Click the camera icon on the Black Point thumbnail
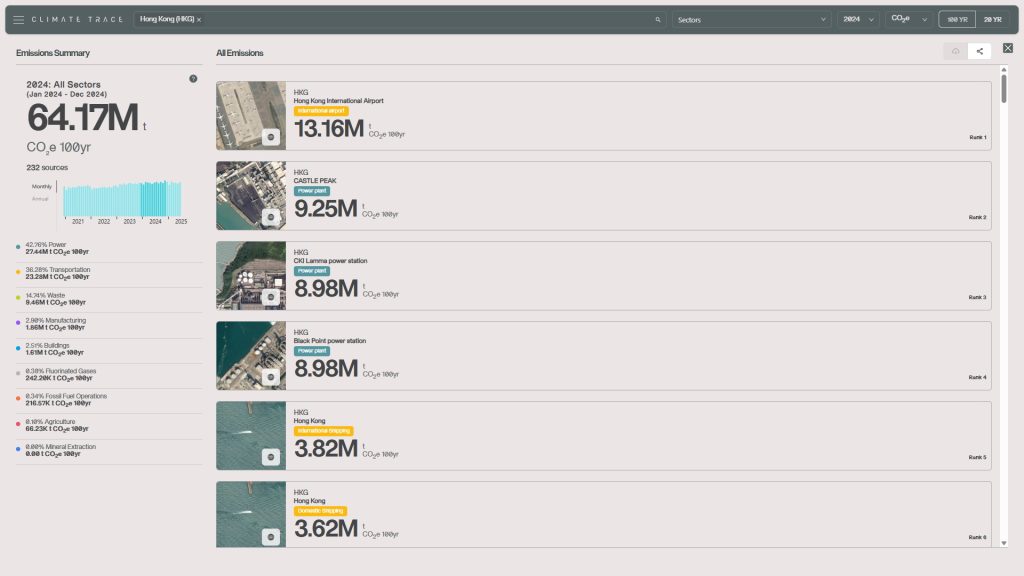This screenshot has height=576, width=1024. (271, 377)
